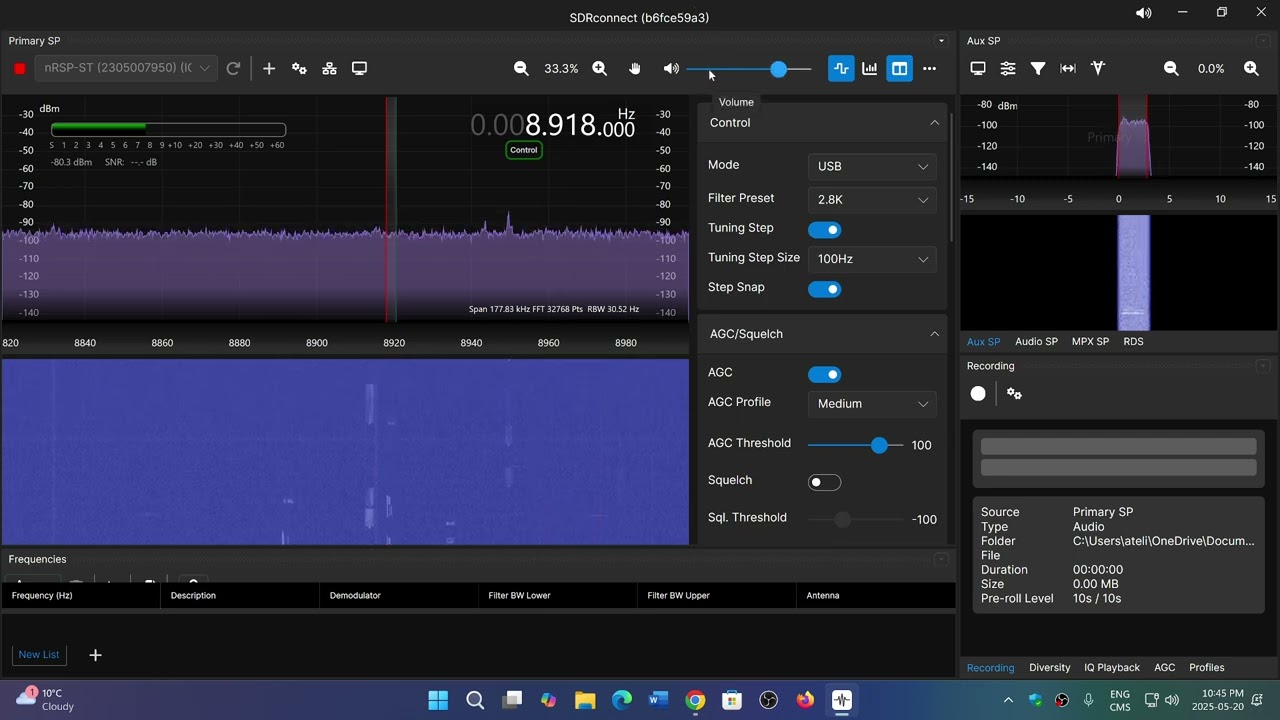The width and height of the screenshot is (1280, 720).
Task: Open the Diversity tab
Action: click(x=1049, y=667)
